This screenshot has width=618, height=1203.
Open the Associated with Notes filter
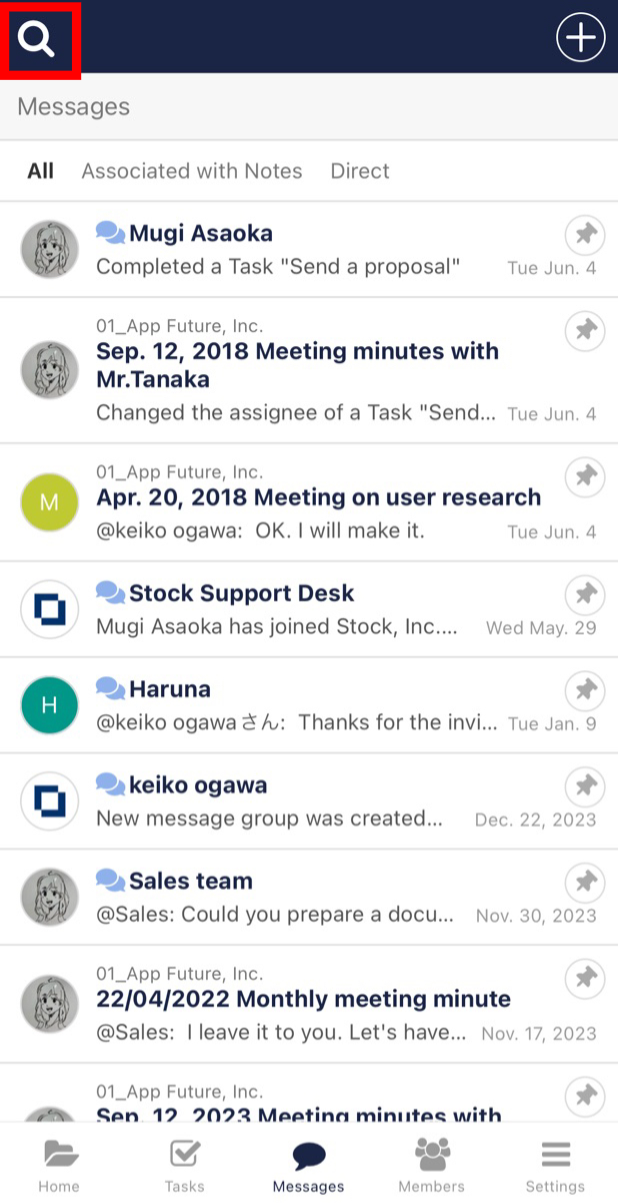[x=191, y=170]
